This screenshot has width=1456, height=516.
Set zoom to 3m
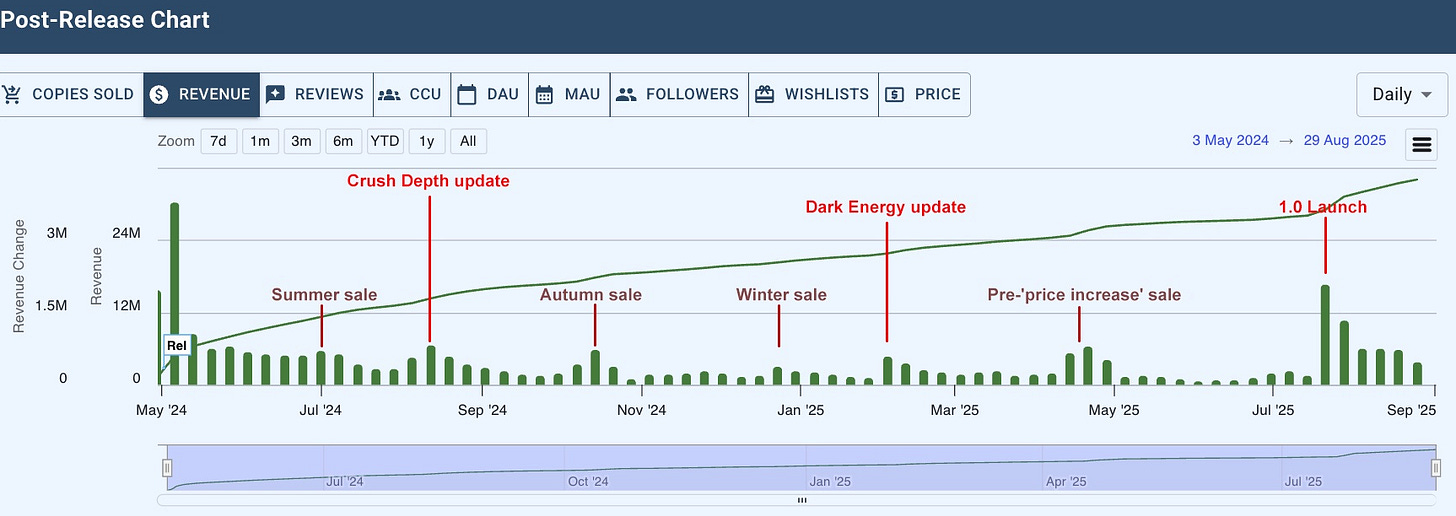(x=301, y=141)
